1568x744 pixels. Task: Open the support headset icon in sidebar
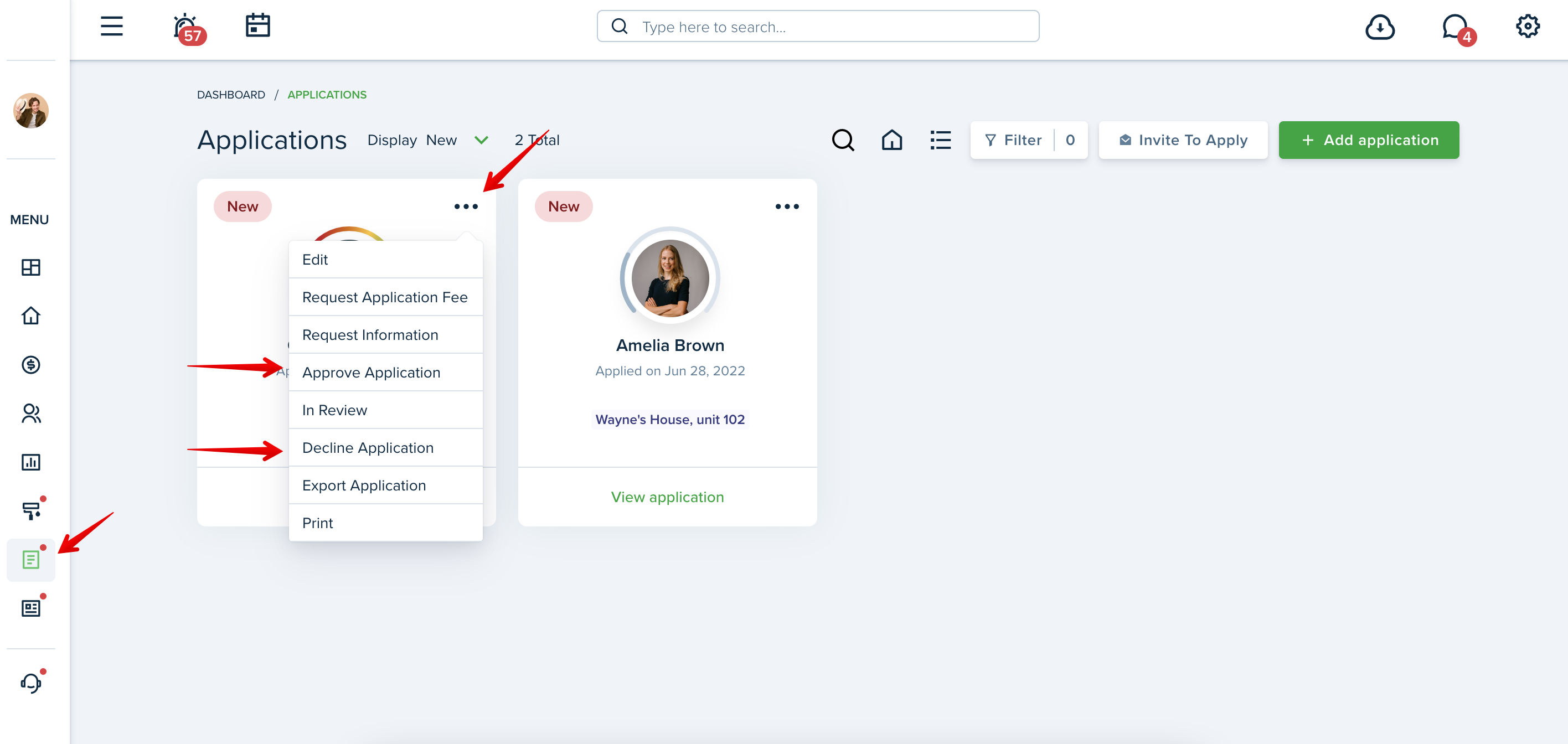click(30, 682)
